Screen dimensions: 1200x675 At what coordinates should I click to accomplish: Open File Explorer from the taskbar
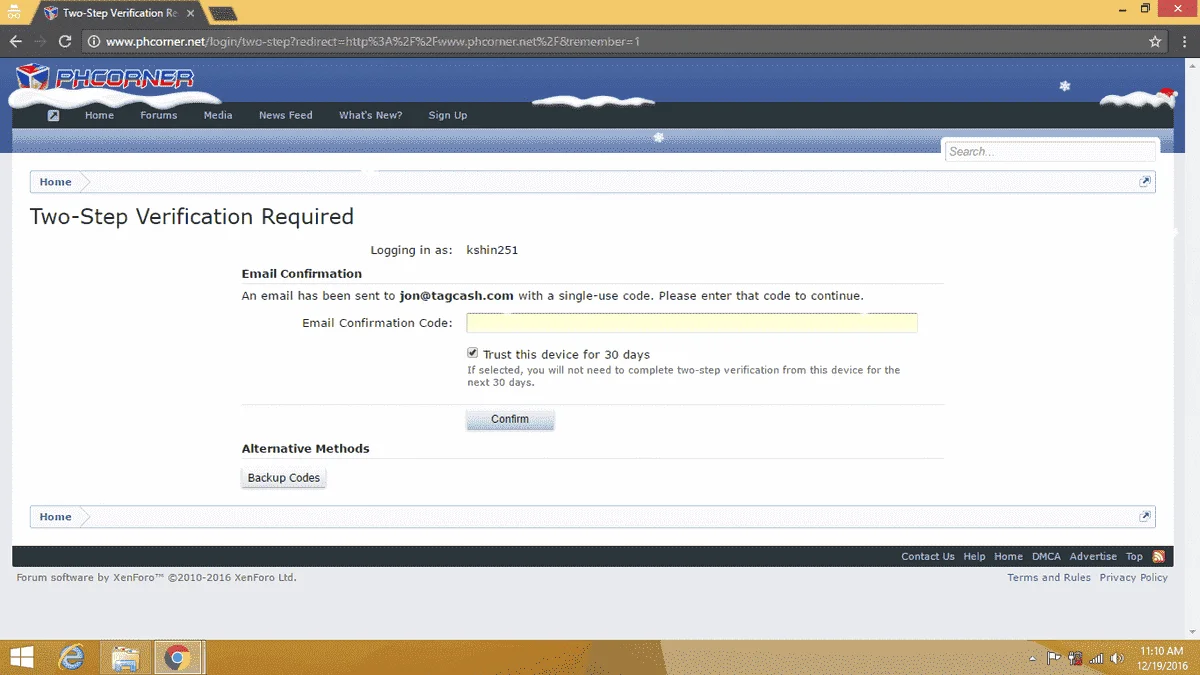tap(125, 657)
